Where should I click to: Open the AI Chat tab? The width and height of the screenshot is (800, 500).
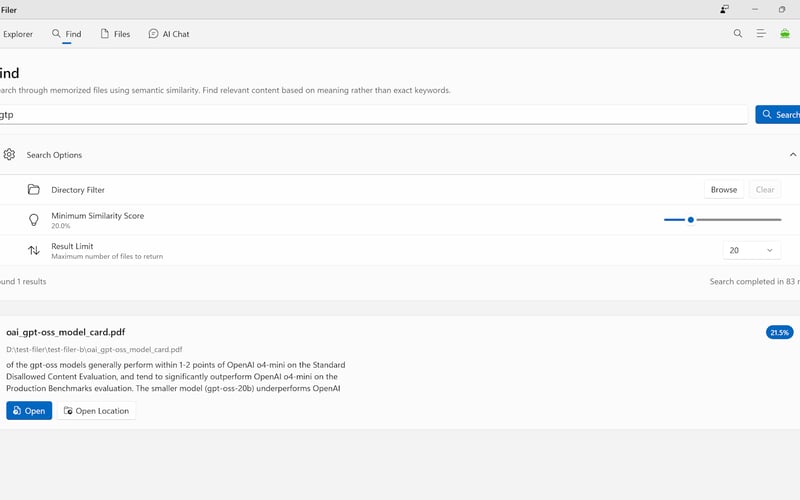coord(169,34)
